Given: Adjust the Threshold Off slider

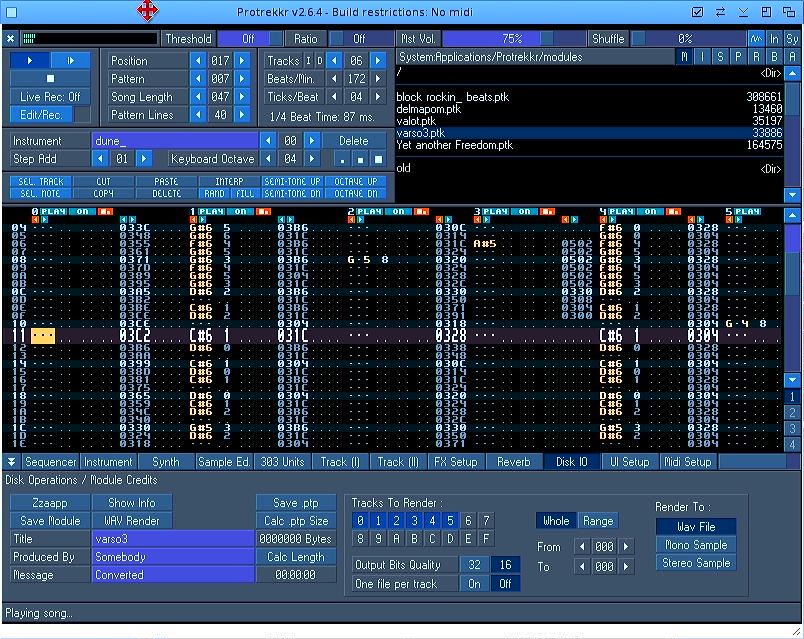Looking at the screenshot, I should (250, 38).
